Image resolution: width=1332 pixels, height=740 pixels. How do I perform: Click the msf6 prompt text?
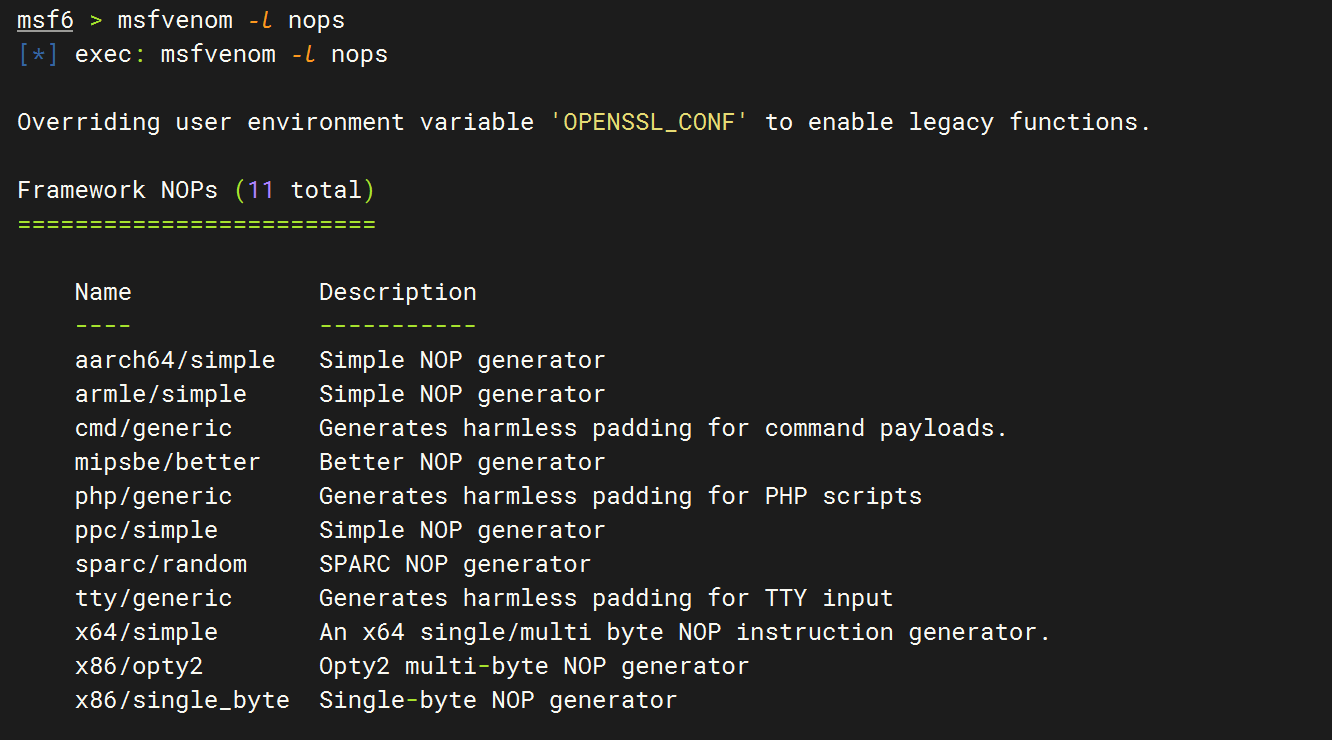point(45,20)
